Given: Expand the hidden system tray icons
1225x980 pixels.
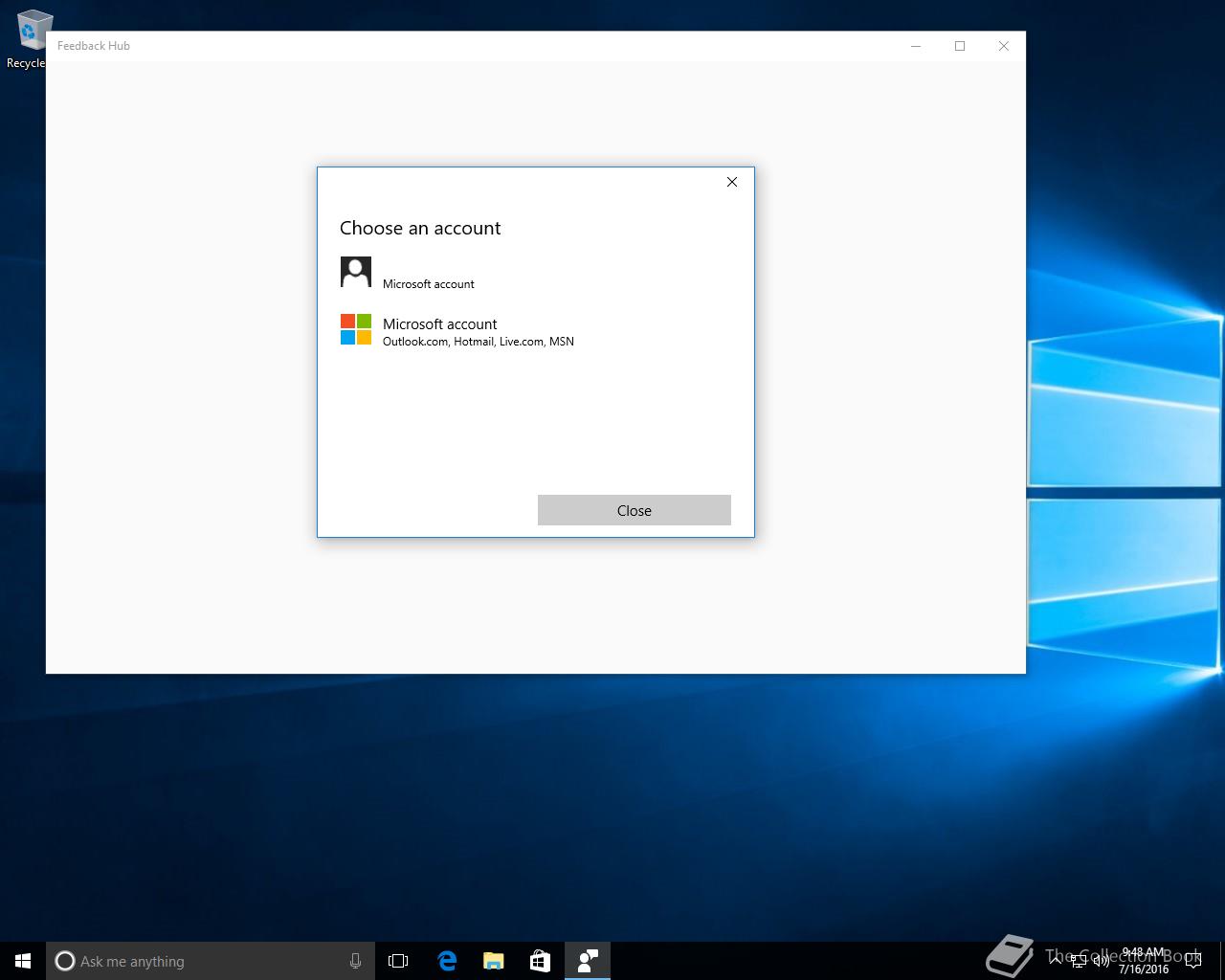Looking at the screenshot, I should (x=1056, y=961).
